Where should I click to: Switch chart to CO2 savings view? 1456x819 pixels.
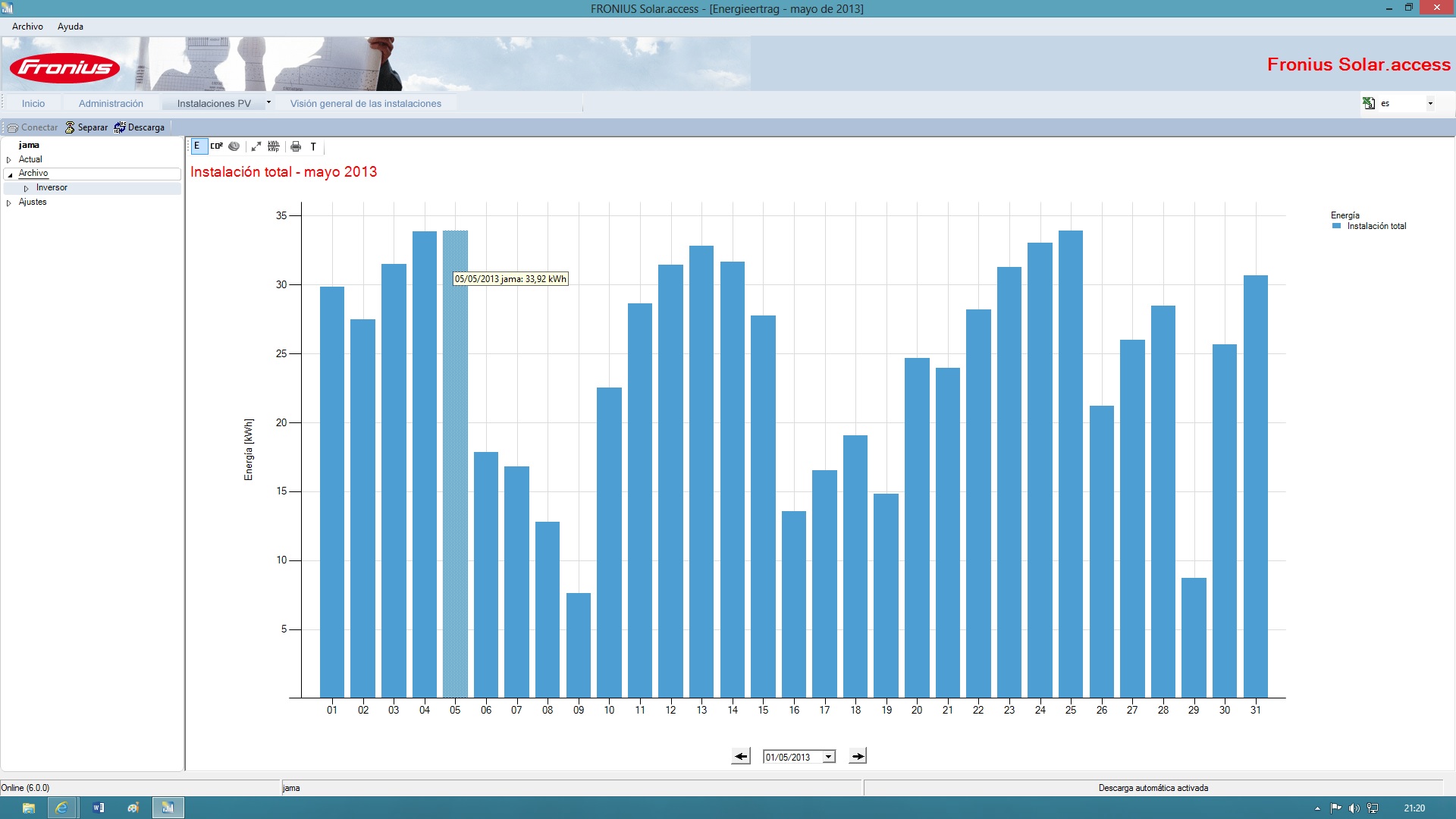pos(216,146)
